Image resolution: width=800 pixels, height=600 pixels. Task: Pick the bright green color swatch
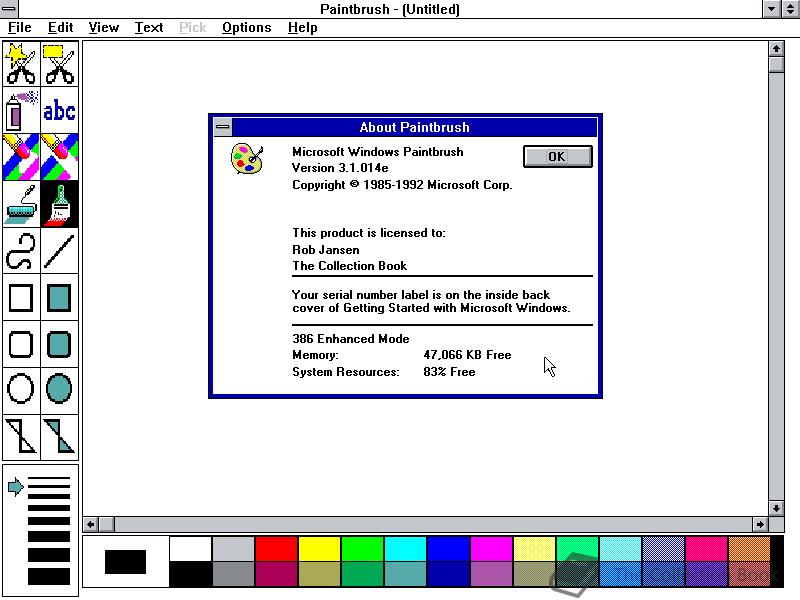point(362,548)
